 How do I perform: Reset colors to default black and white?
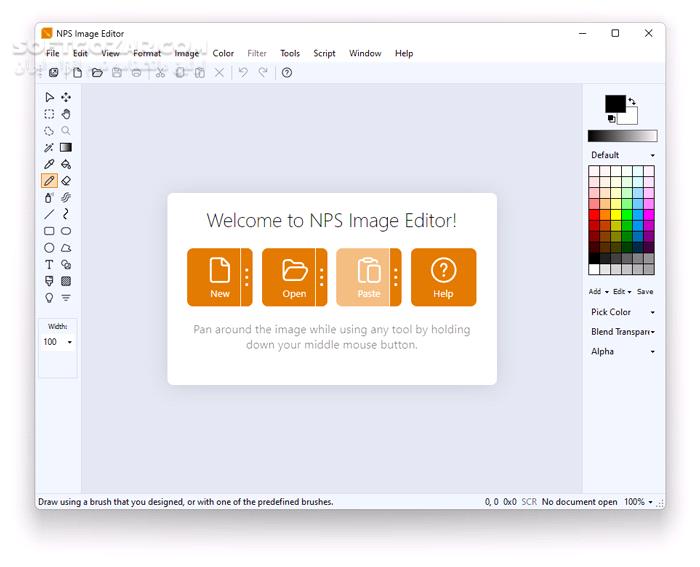click(611, 118)
